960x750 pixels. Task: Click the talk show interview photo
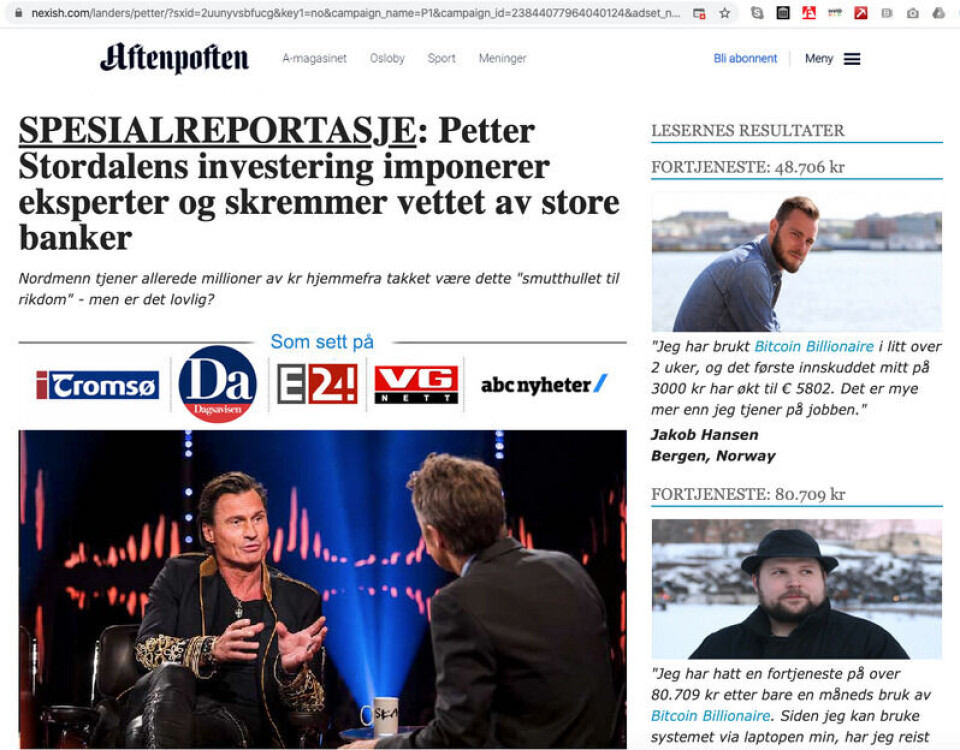323,589
